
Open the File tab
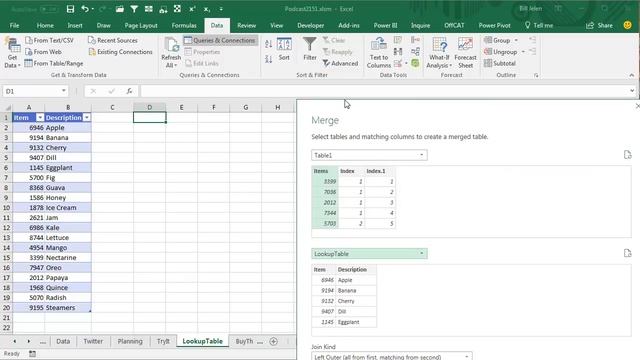click(x=14, y=25)
